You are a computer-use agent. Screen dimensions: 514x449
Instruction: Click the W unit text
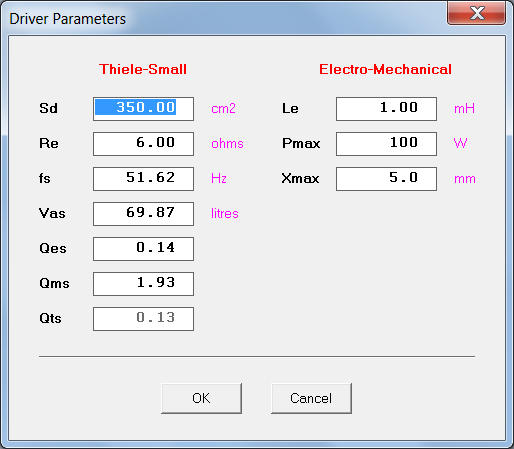pos(460,144)
